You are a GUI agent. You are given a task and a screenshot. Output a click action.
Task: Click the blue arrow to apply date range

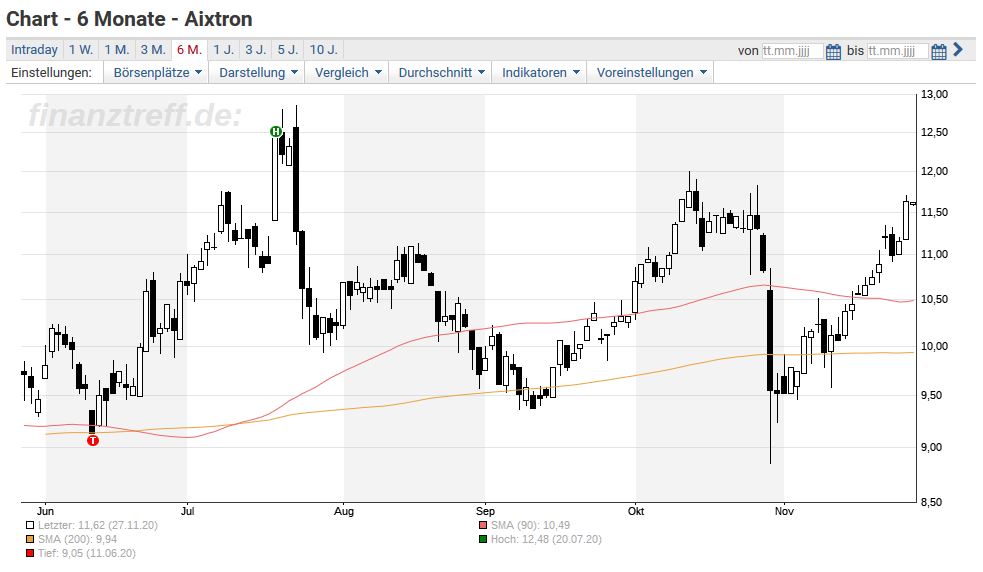(957, 49)
